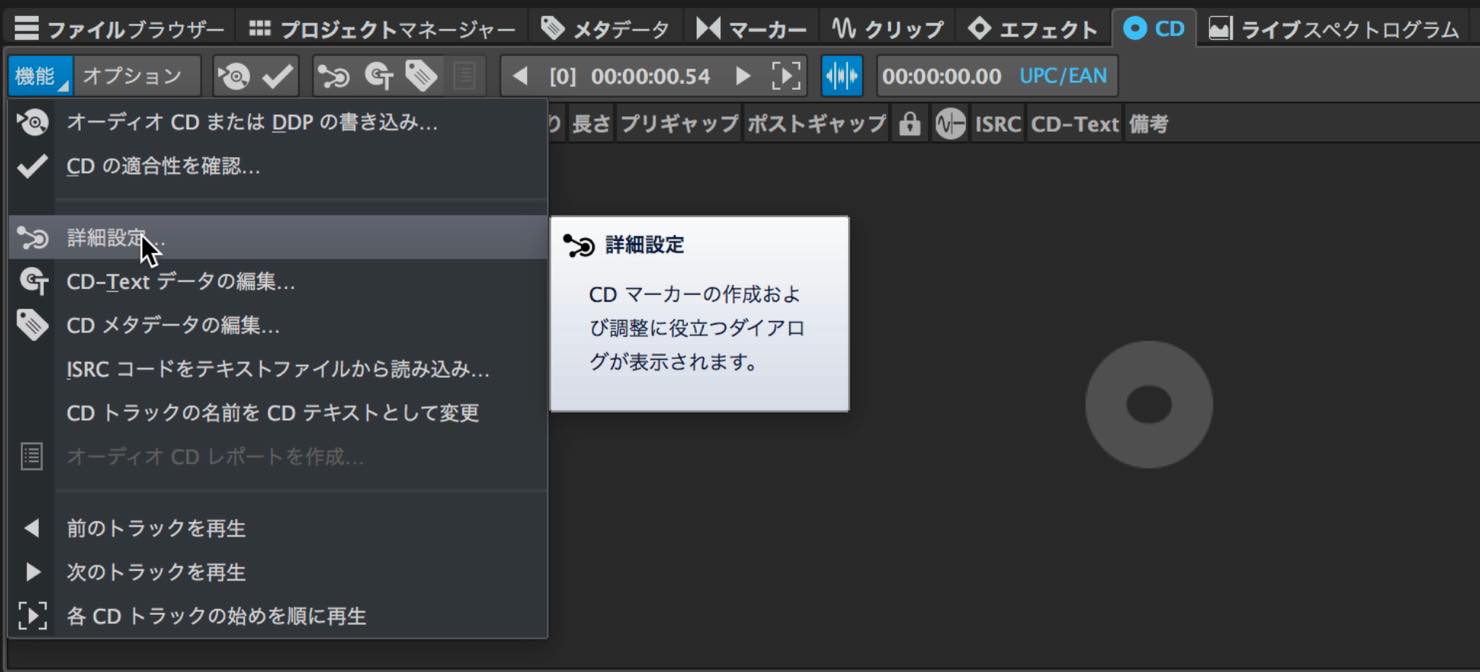
Task: Choose ISRC コードをテキストファイルから読み込み menu item
Action: 278,370
